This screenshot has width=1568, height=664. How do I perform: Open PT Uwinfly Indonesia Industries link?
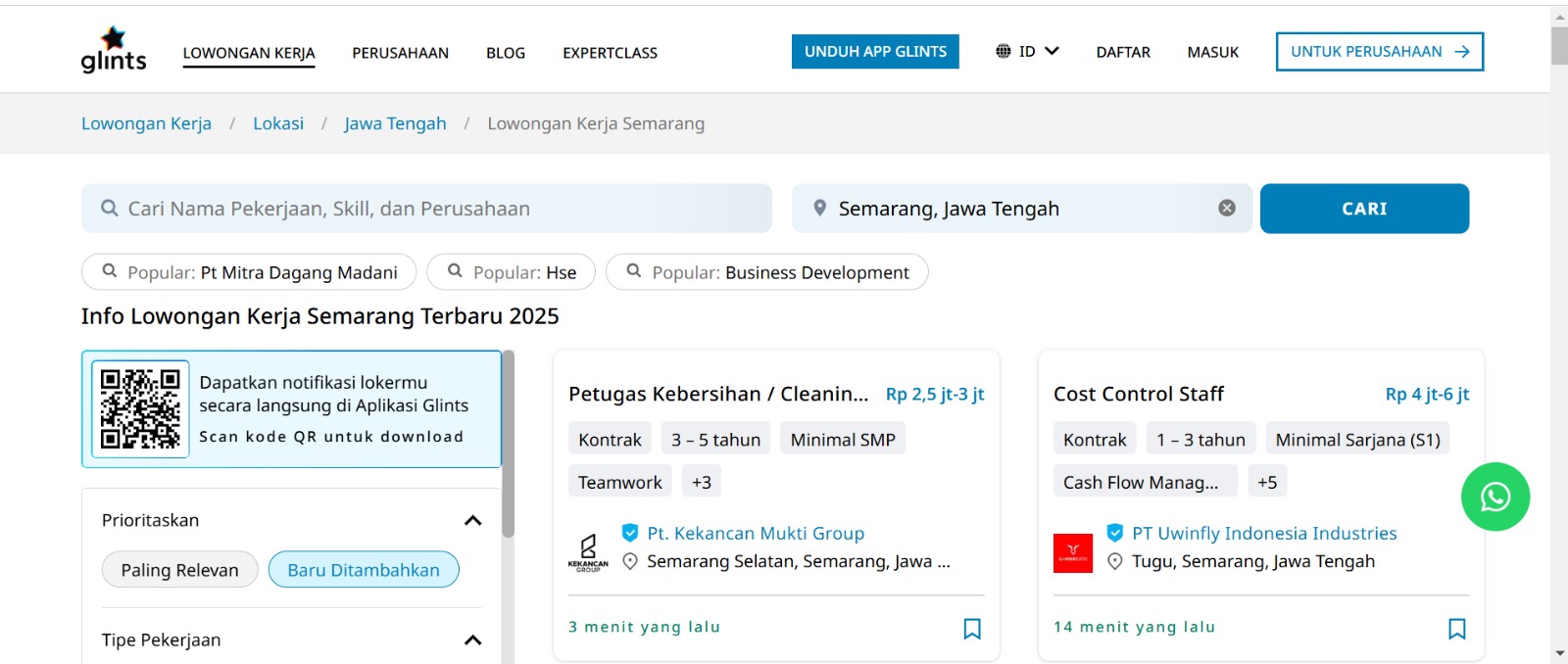(1264, 533)
